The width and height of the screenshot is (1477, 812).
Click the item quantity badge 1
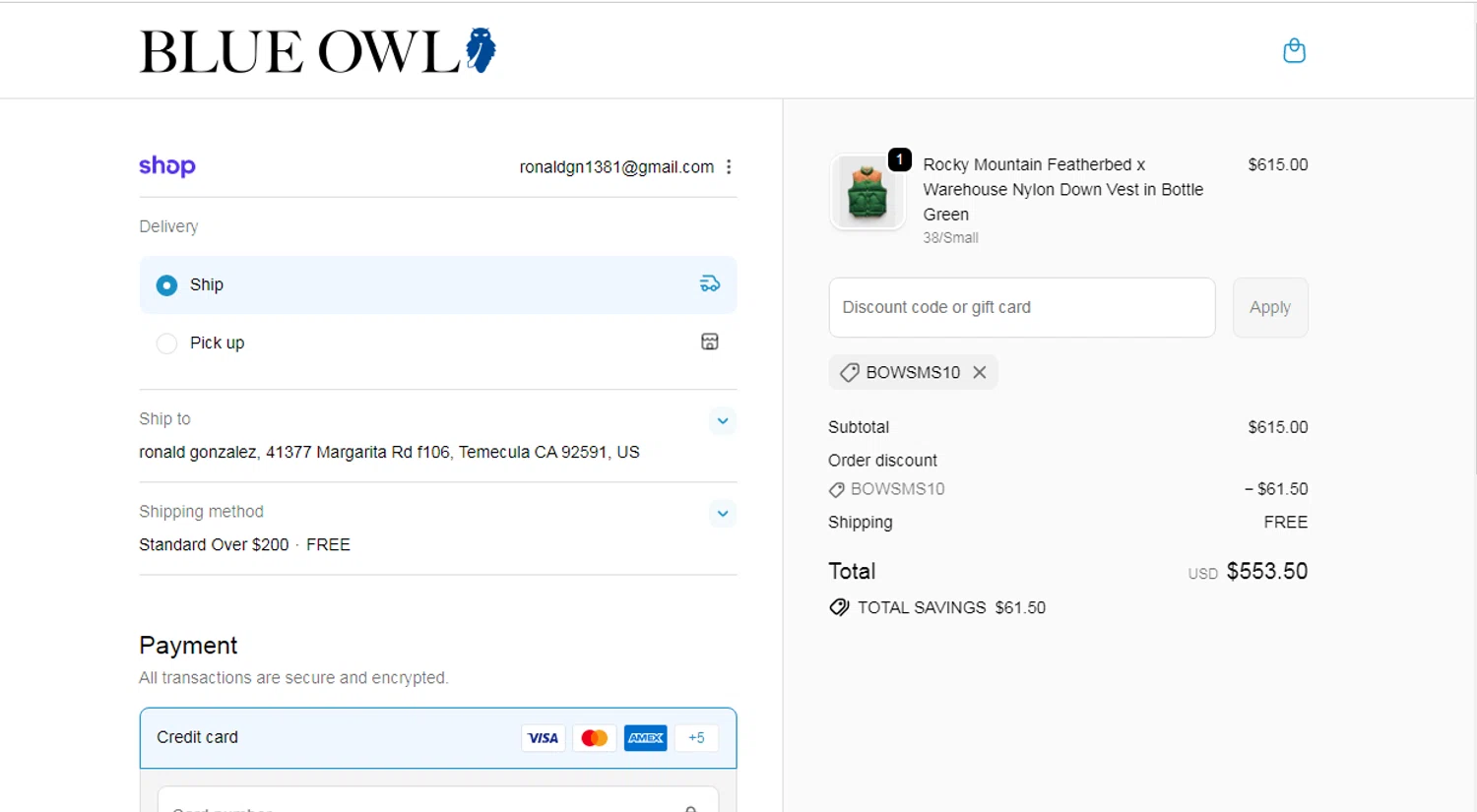click(x=900, y=159)
